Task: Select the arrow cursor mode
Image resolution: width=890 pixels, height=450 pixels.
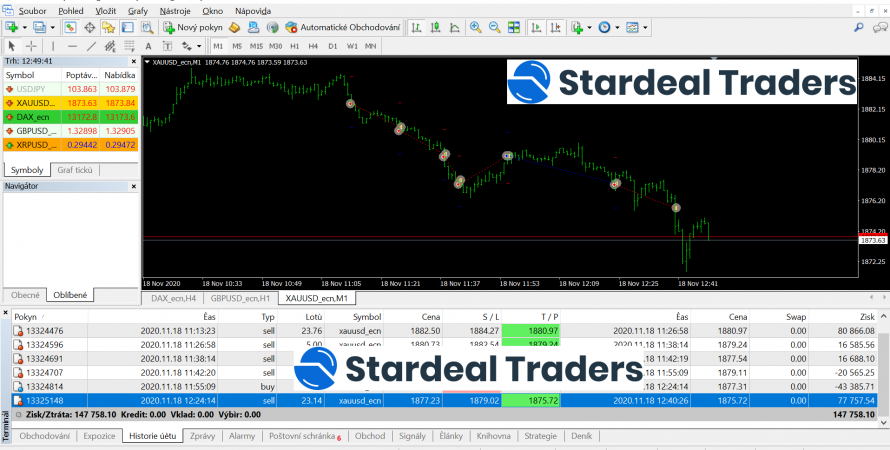Action: point(12,46)
